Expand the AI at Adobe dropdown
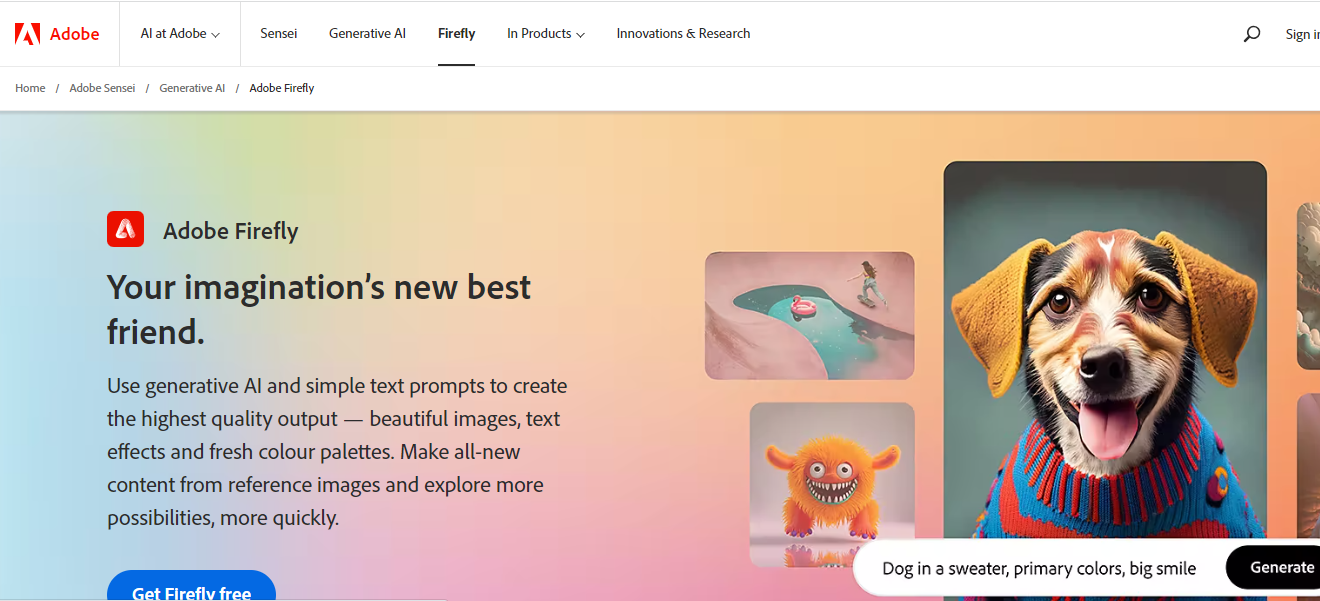This screenshot has width=1320, height=601. 180,34
